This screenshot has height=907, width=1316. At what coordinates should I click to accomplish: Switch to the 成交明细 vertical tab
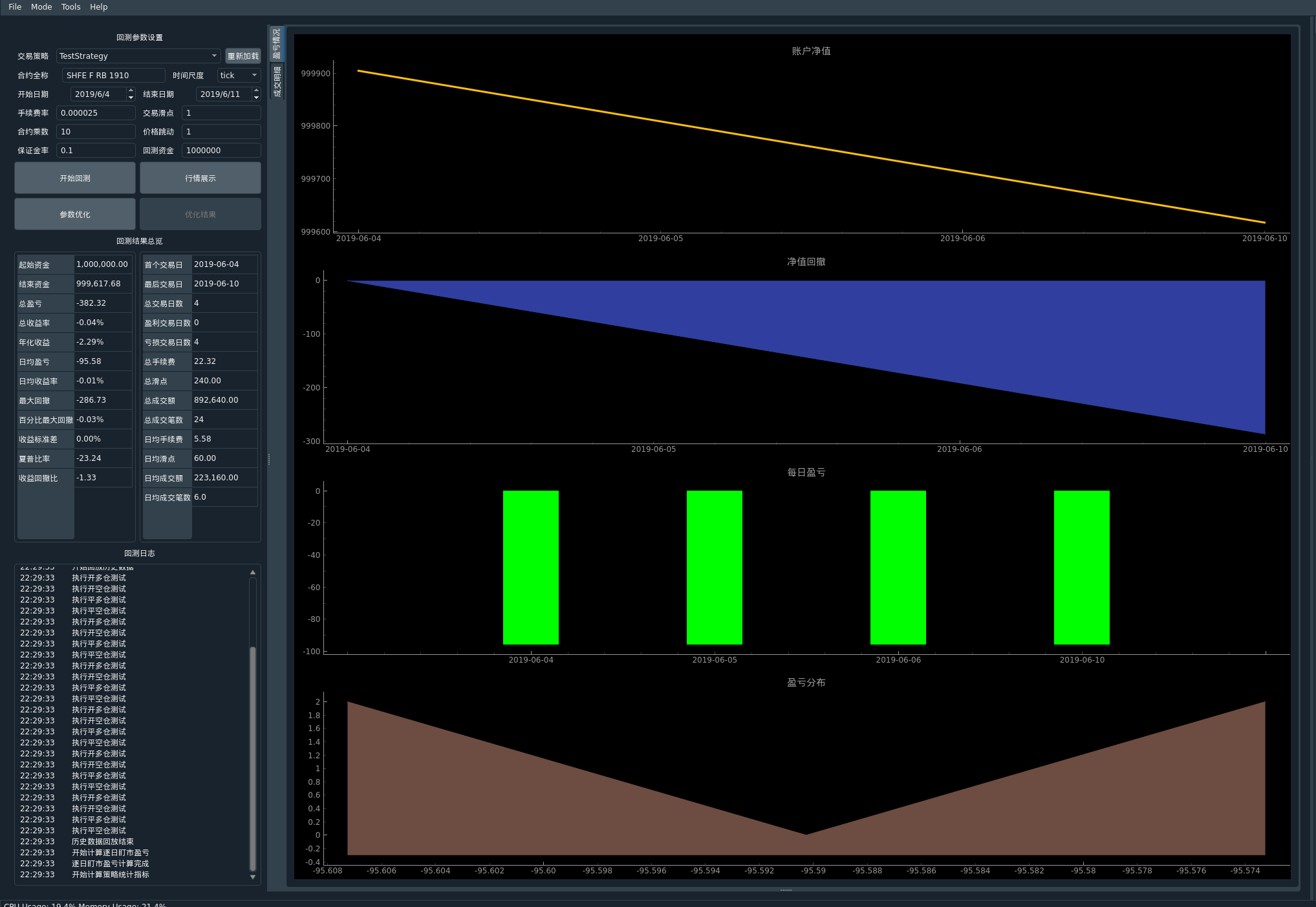click(277, 81)
